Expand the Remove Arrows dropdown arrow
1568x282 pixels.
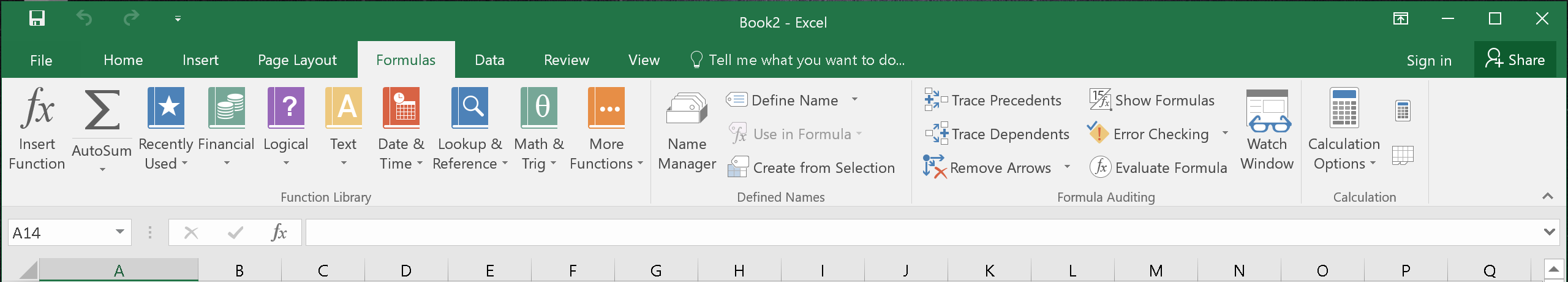point(1067,167)
